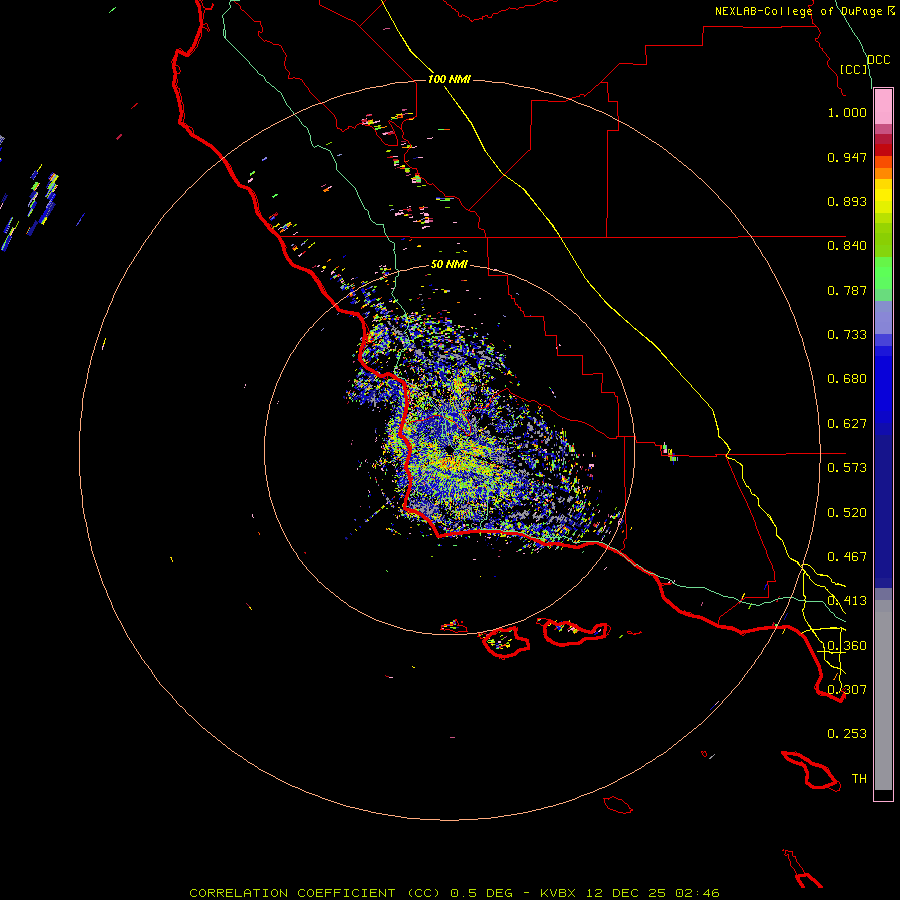Click the pink segment of the color bar
Screen dimensions: 900x900
click(883, 107)
